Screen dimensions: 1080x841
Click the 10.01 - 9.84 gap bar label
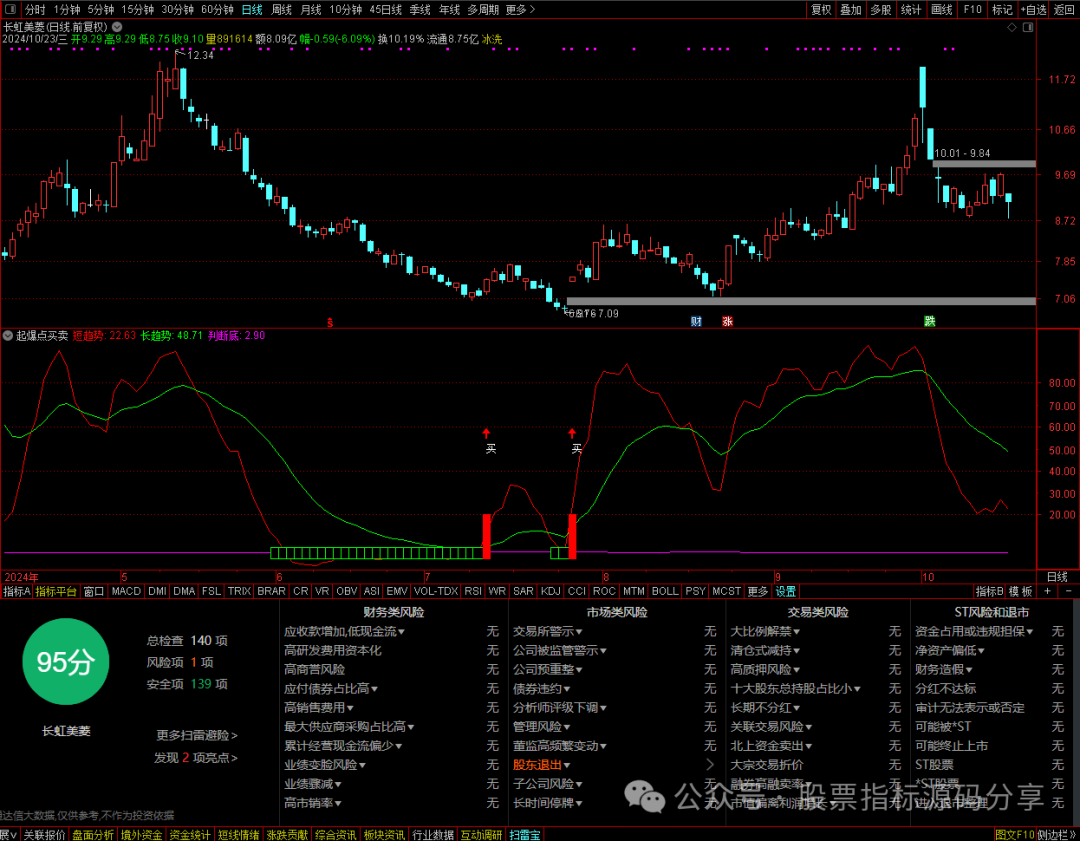point(962,153)
